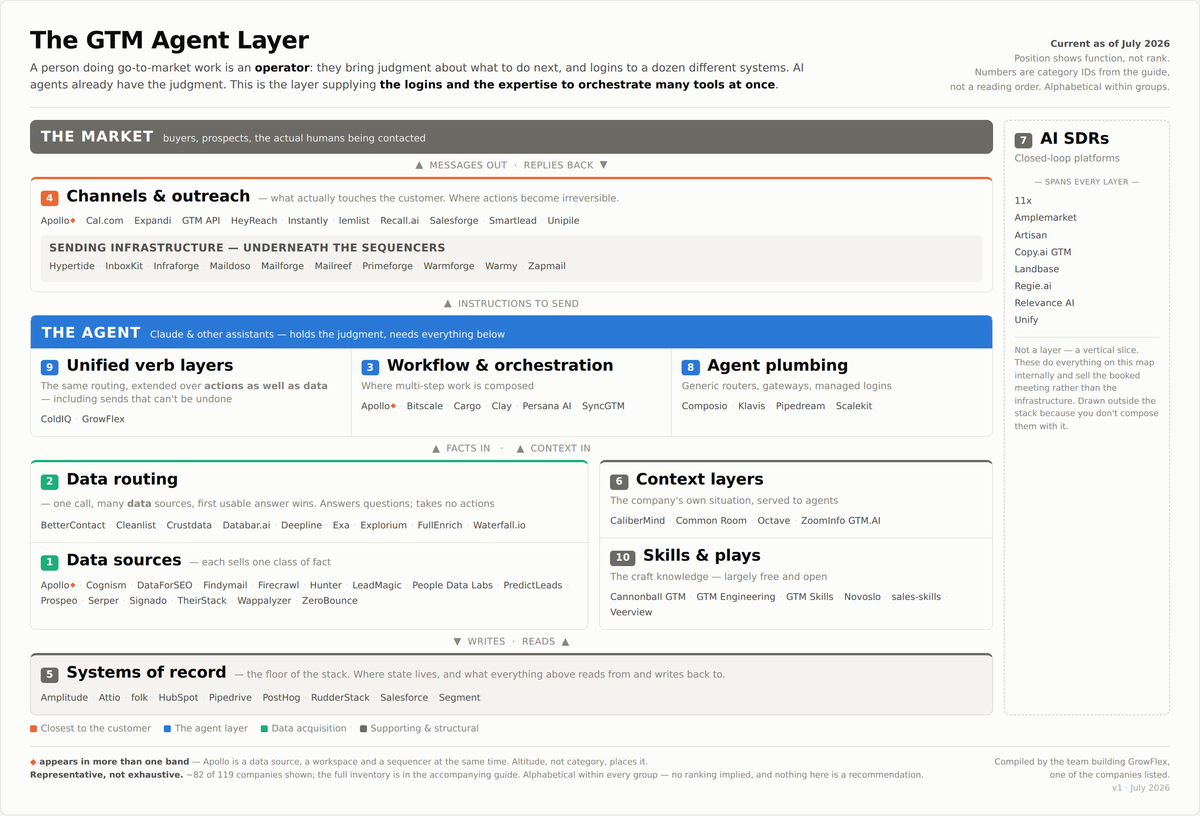Viewport: 1200px width, 816px height.
Task: Click 'Exa' under Data routing
Action: coord(341,526)
